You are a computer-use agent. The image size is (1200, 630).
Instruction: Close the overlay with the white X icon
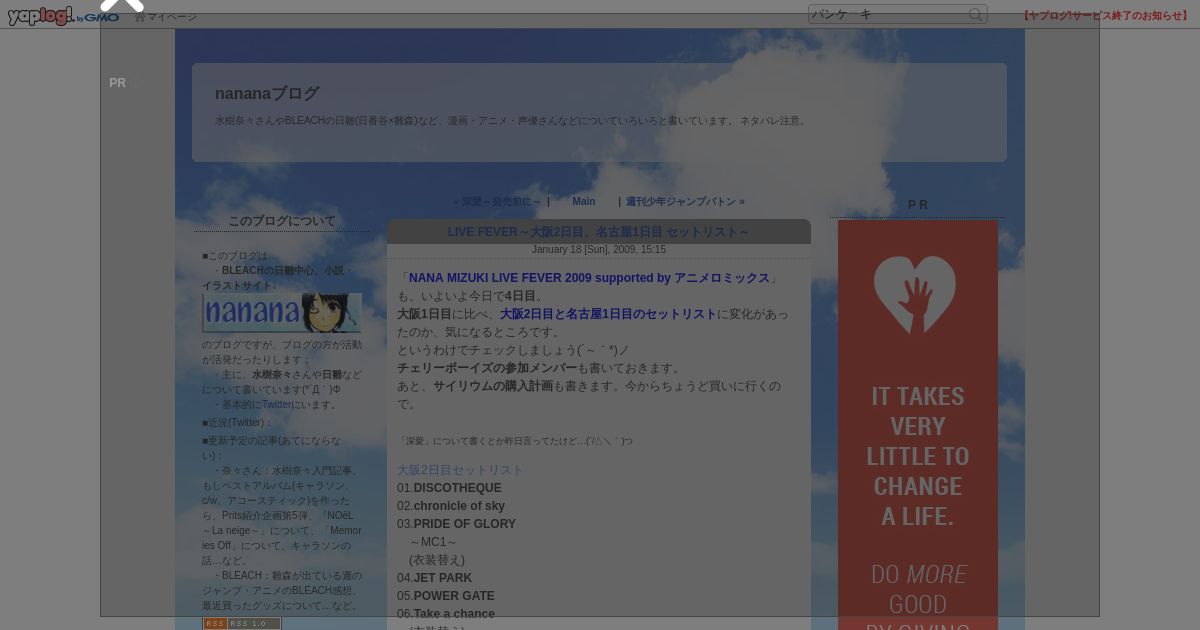coord(122,3)
